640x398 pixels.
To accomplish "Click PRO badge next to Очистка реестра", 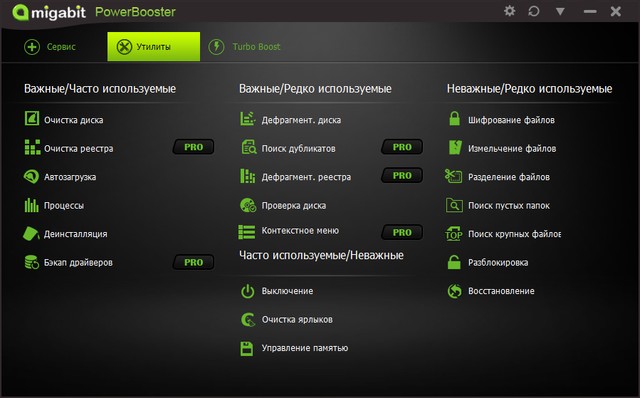I will pyautogui.click(x=193, y=147).
